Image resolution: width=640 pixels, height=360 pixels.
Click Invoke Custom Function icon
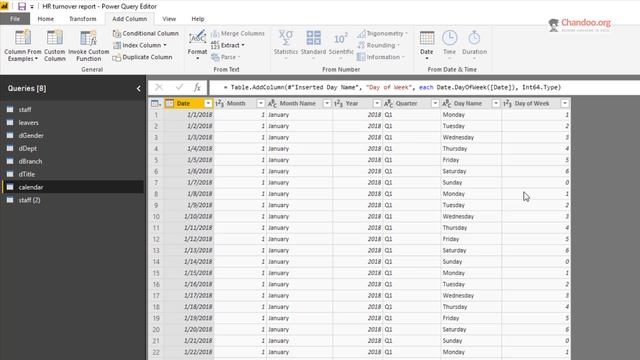[x=88, y=38]
